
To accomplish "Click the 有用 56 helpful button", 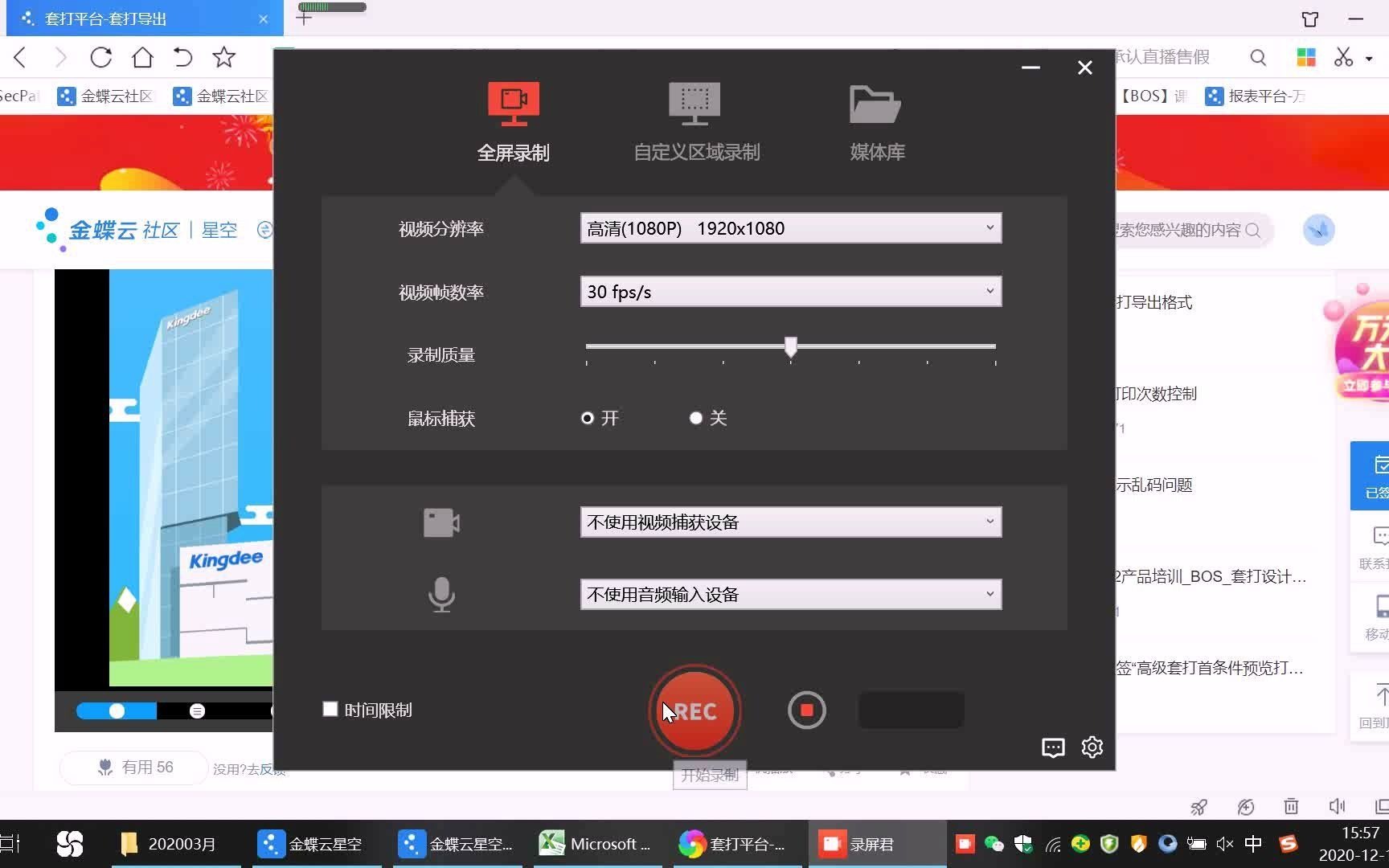I will point(133,767).
